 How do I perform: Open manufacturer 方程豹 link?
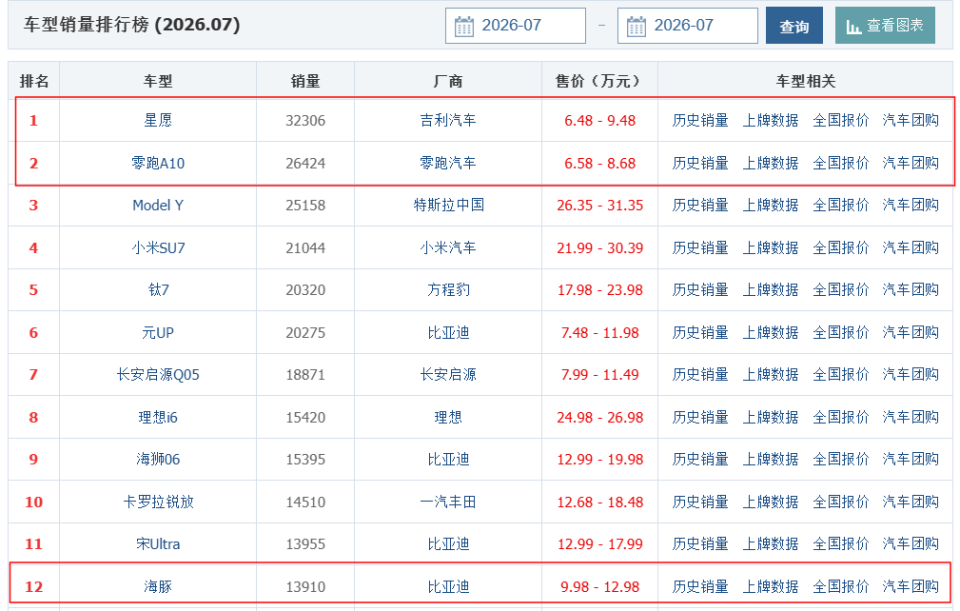[x=448, y=290]
